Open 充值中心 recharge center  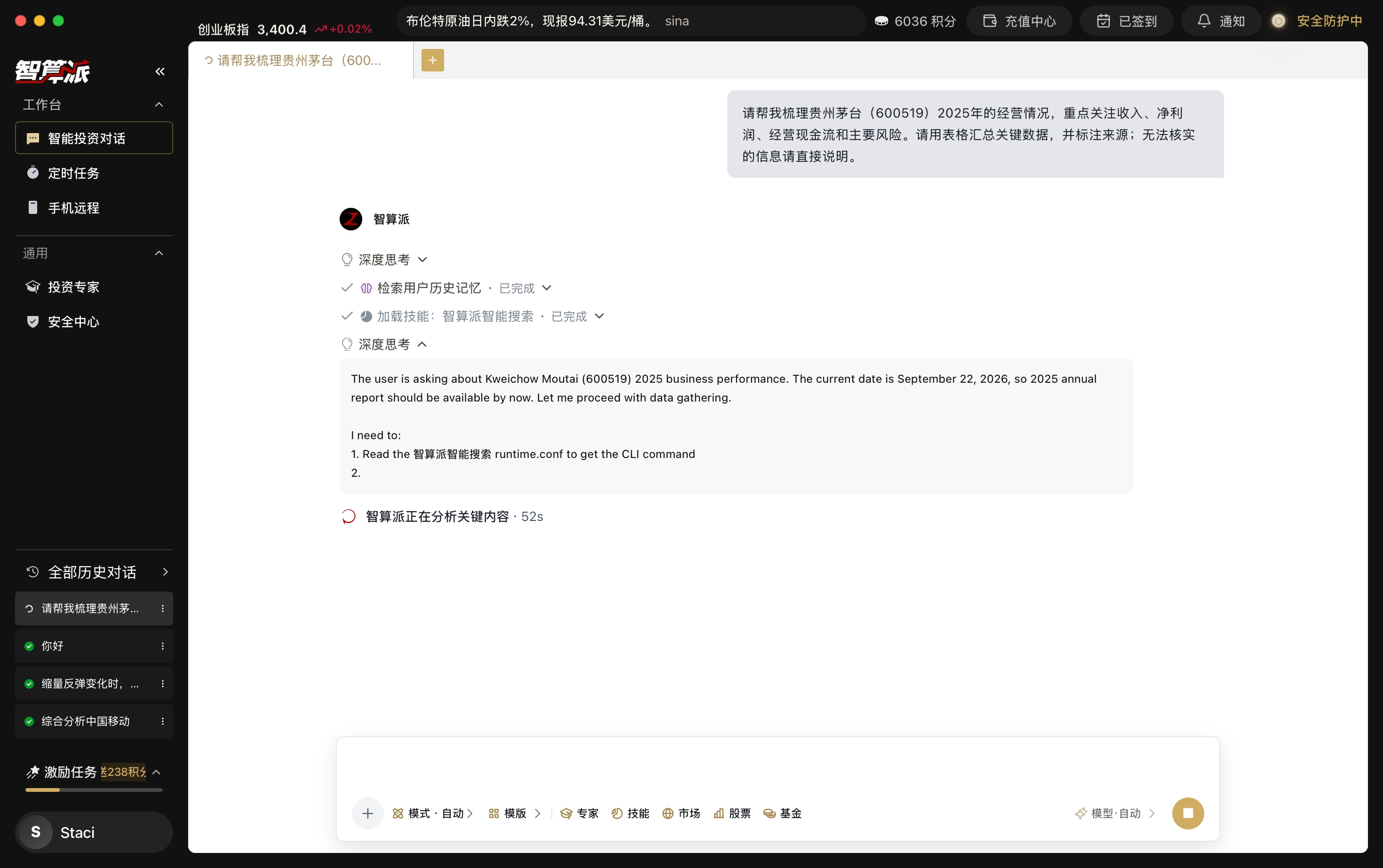(x=1019, y=21)
